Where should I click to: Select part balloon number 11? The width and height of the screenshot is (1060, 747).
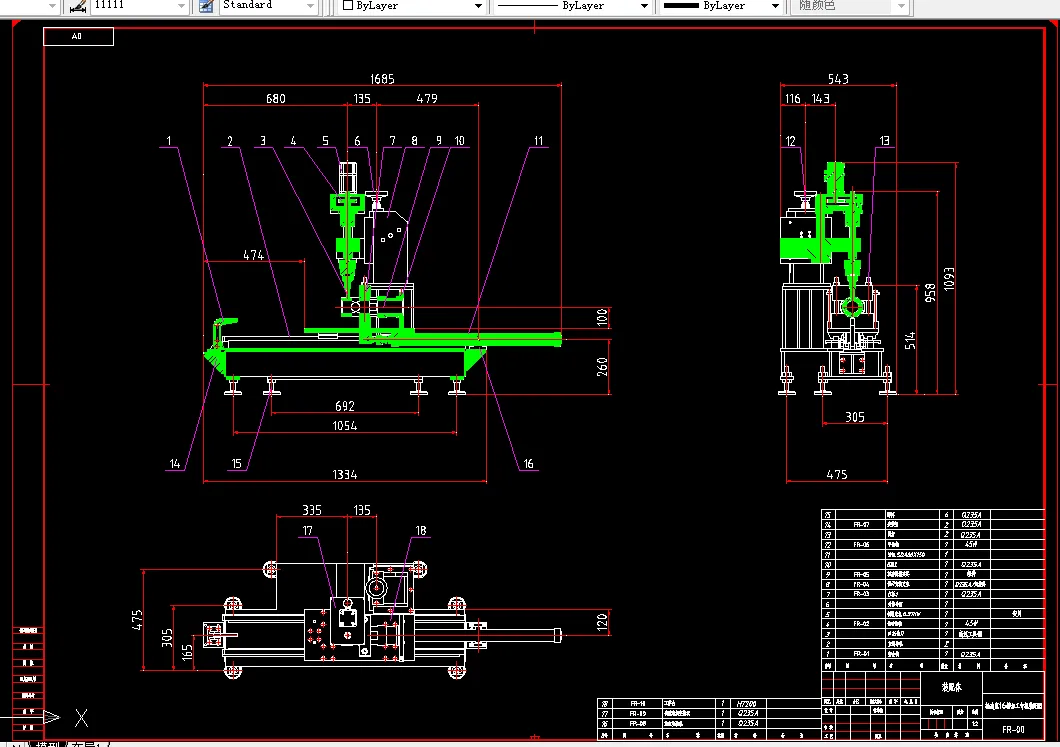coord(539,141)
